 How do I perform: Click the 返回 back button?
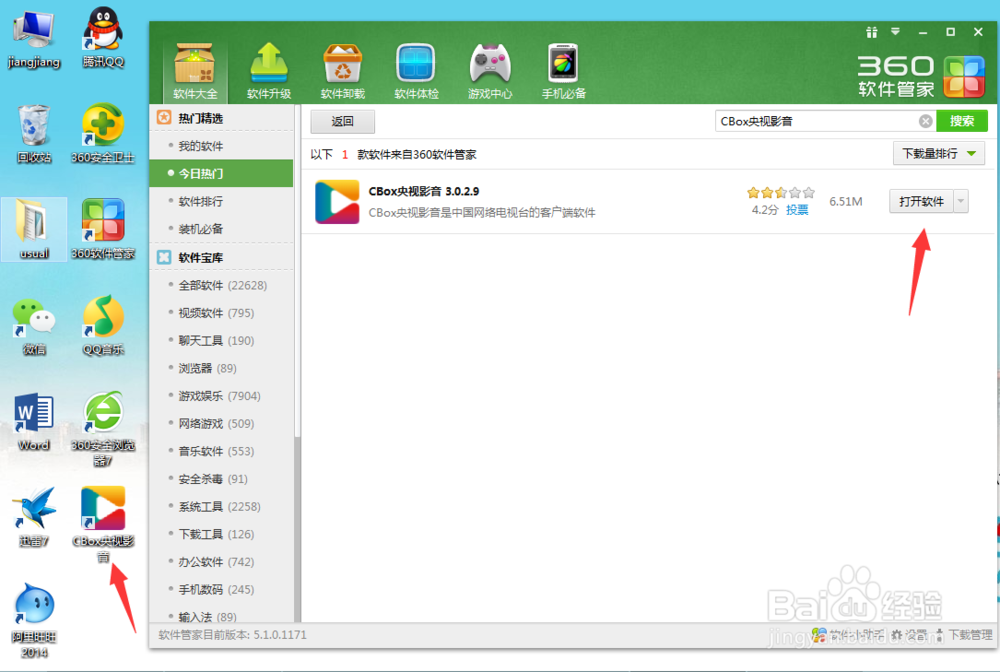[342, 121]
